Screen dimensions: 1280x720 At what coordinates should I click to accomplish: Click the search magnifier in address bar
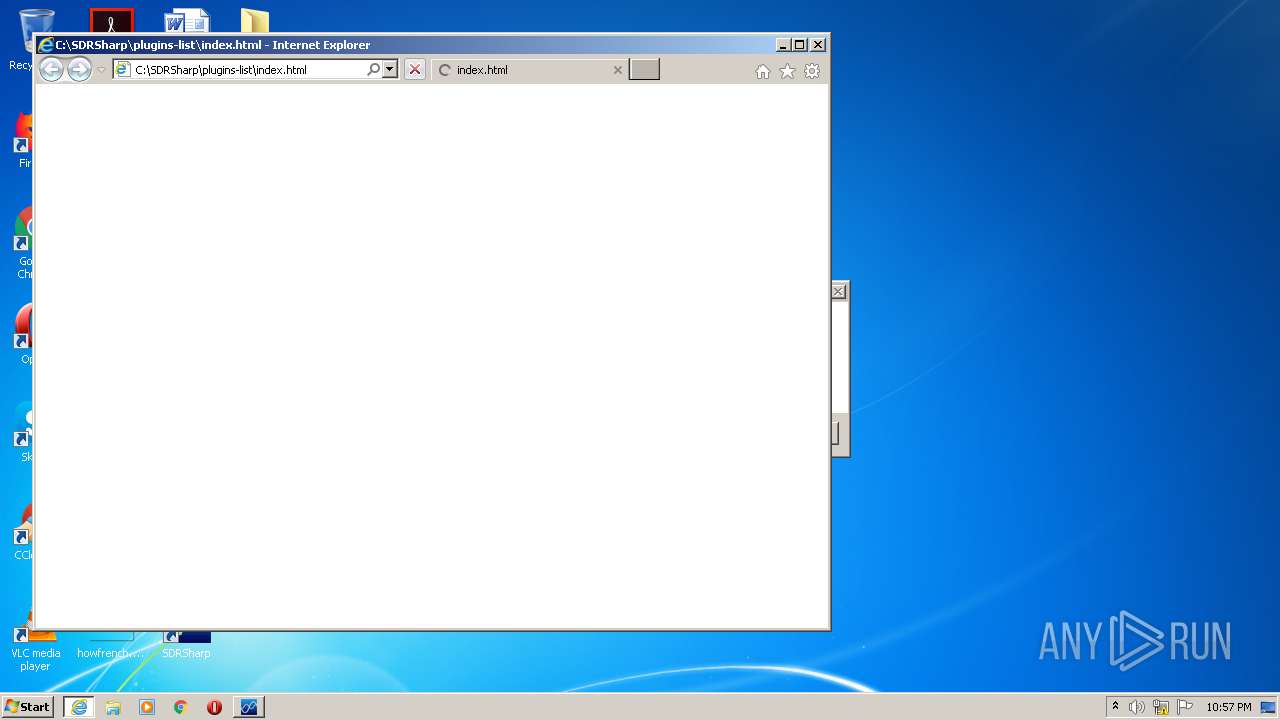click(374, 70)
